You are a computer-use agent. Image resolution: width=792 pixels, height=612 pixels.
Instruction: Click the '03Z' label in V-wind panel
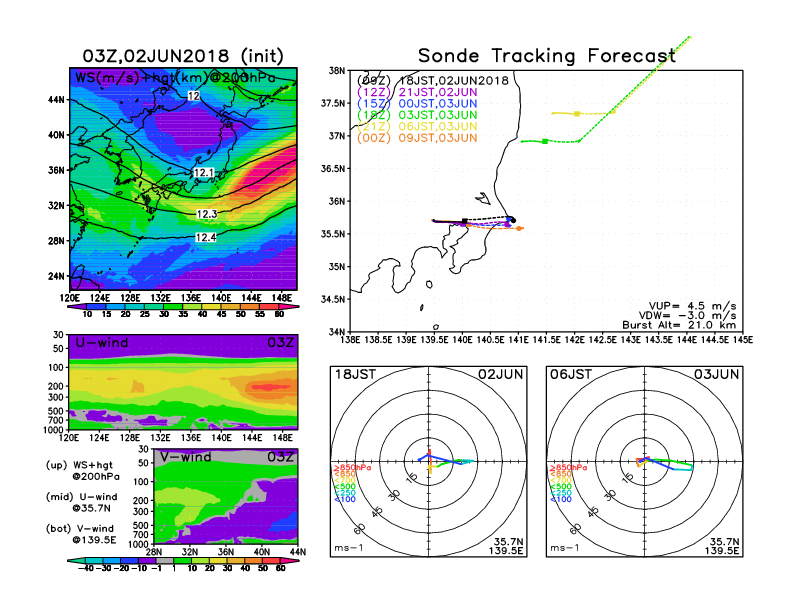280,457
